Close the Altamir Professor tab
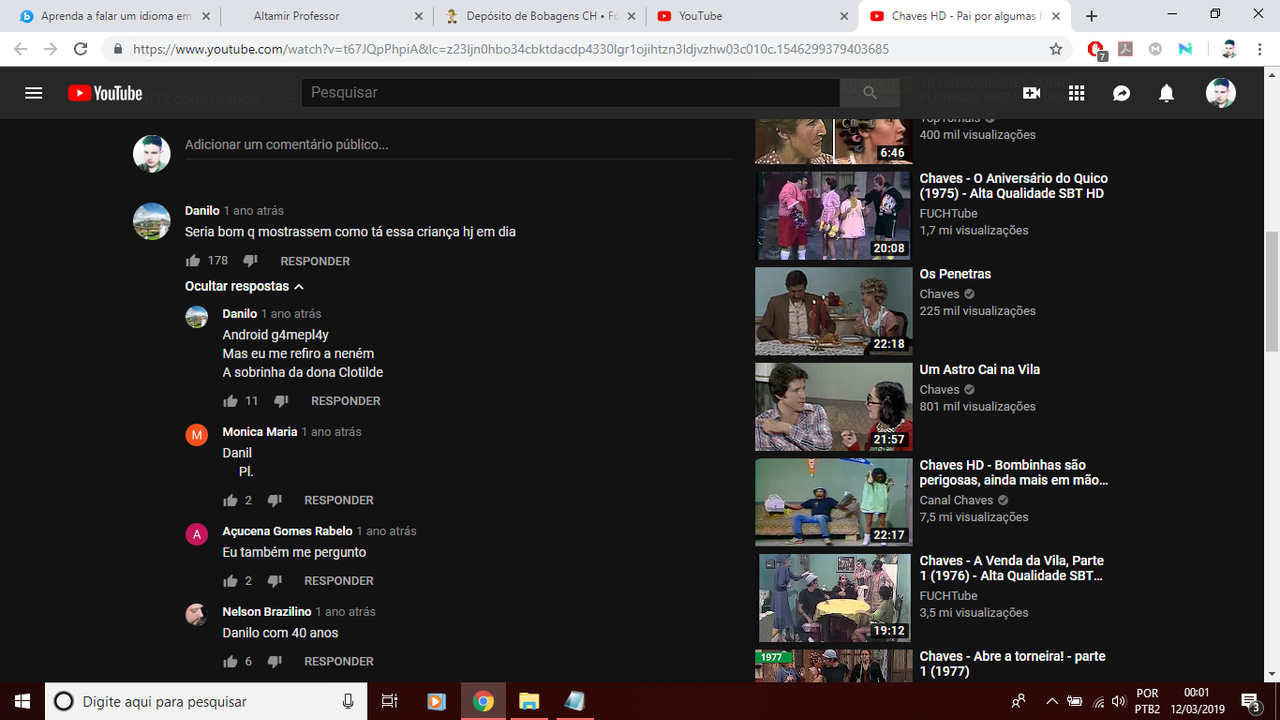The height and width of the screenshot is (720, 1280). [417, 16]
